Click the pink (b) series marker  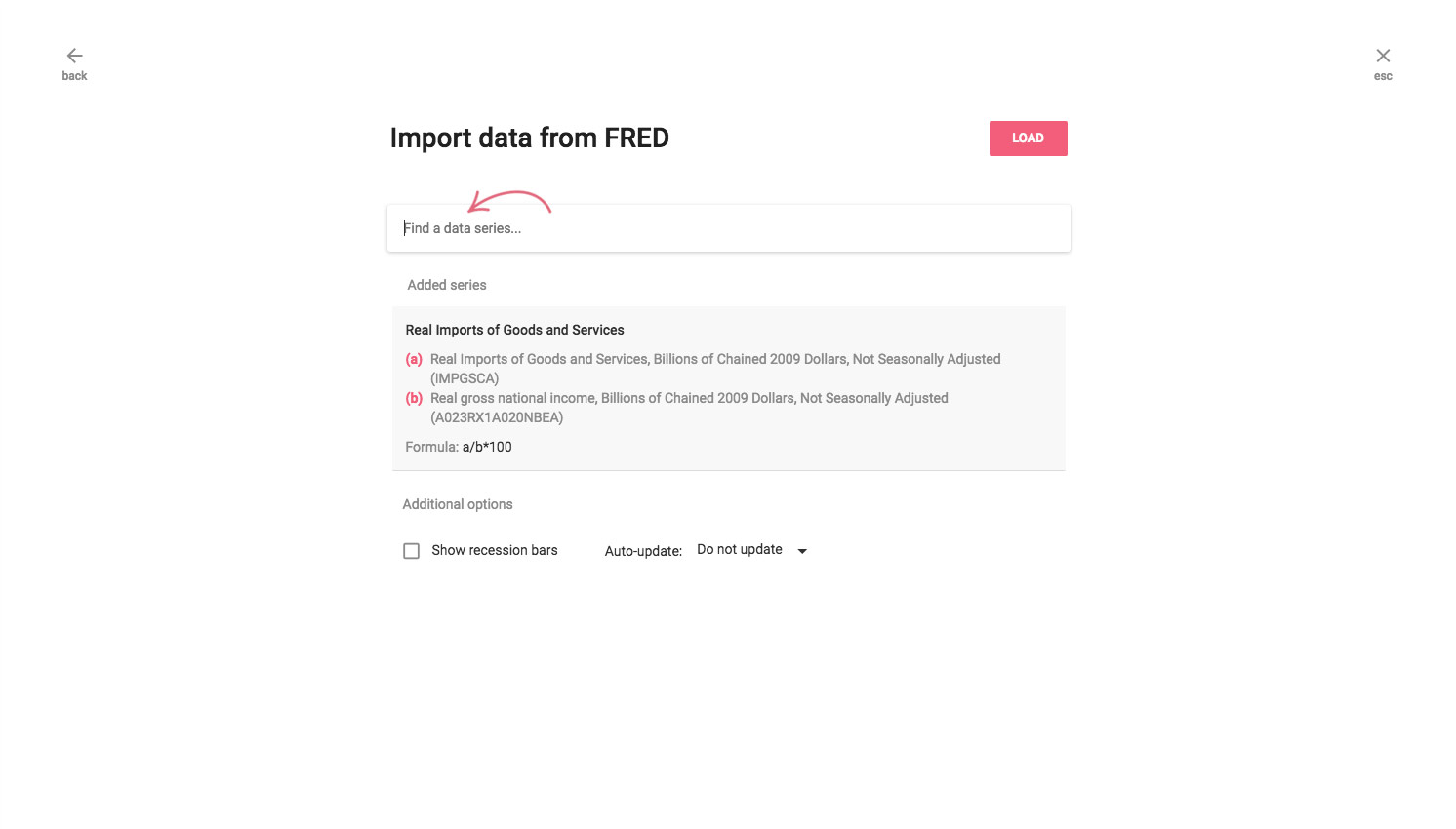(414, 398)
